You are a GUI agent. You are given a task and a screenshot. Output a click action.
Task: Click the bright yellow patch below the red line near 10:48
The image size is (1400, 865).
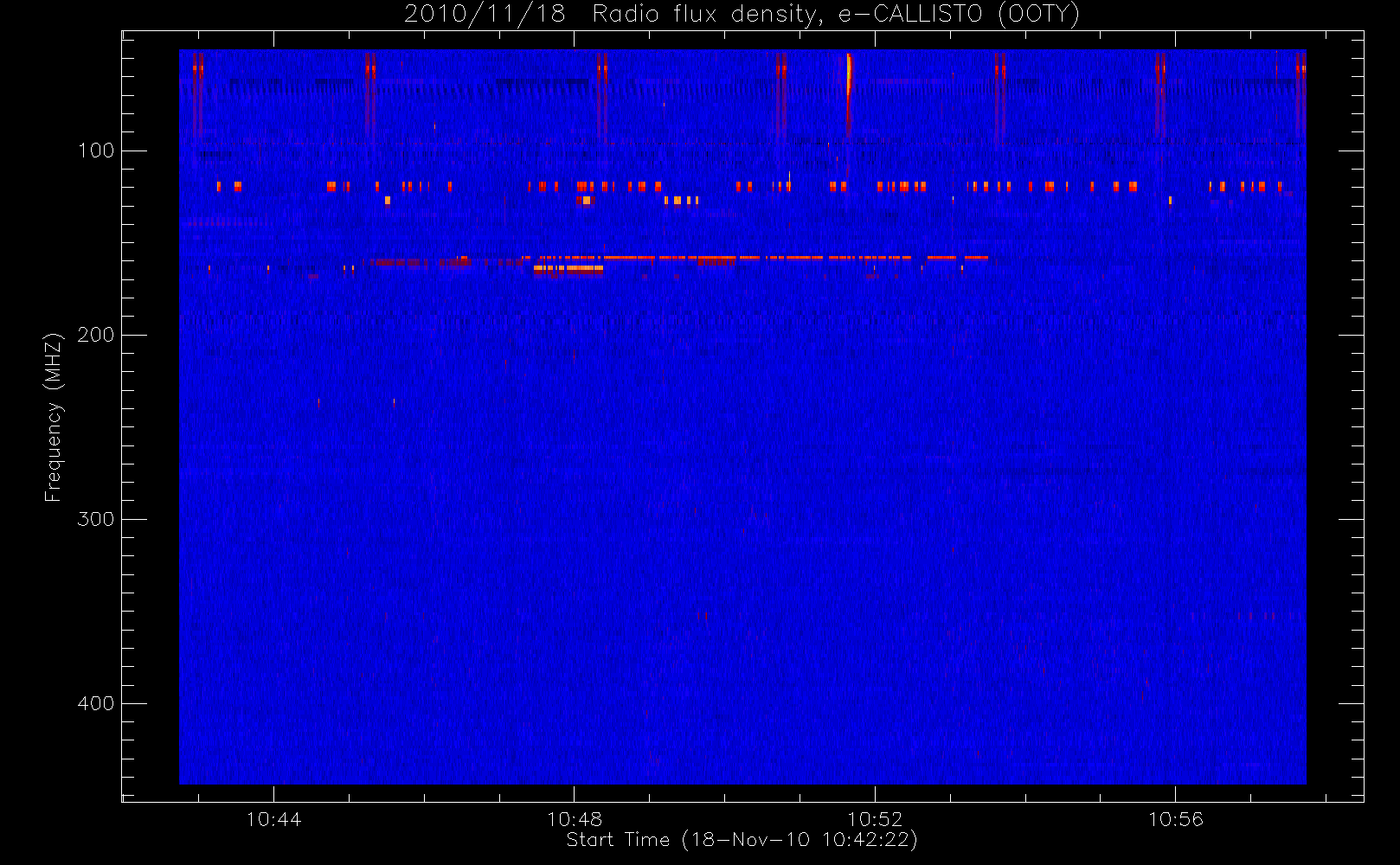pos(568,269)
